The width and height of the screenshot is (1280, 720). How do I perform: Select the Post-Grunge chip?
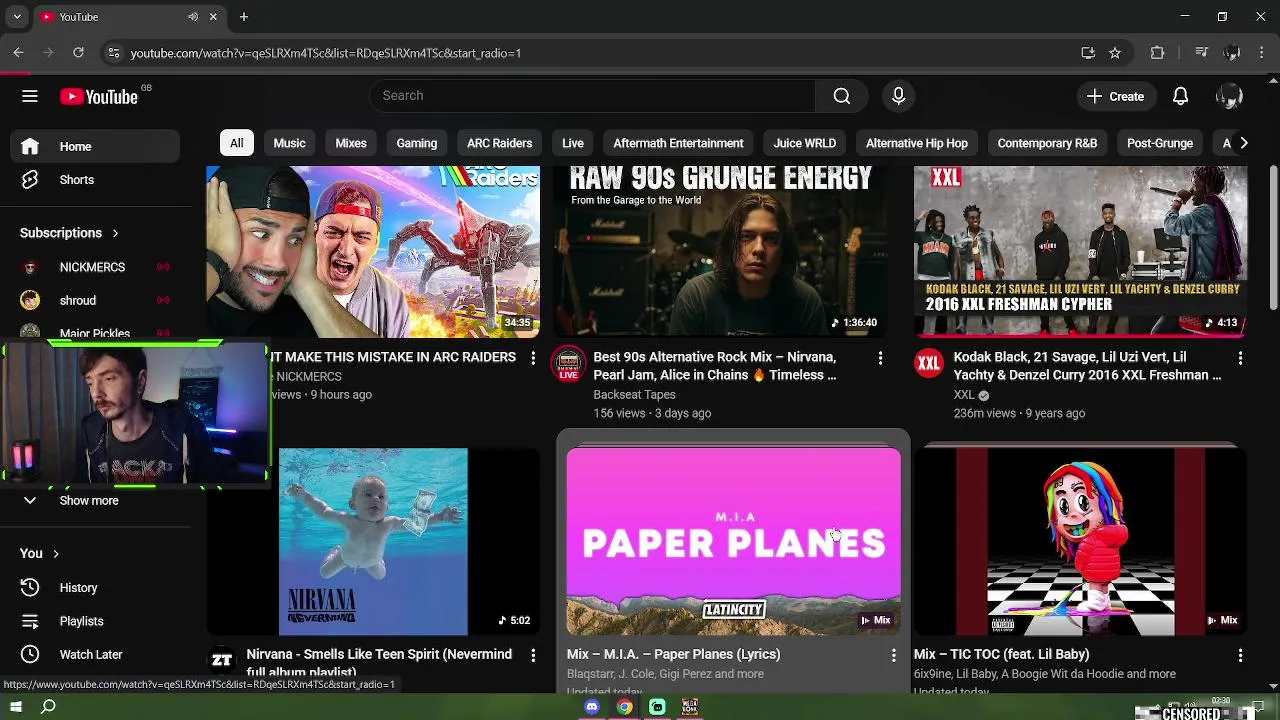(x=1160, y=143)
